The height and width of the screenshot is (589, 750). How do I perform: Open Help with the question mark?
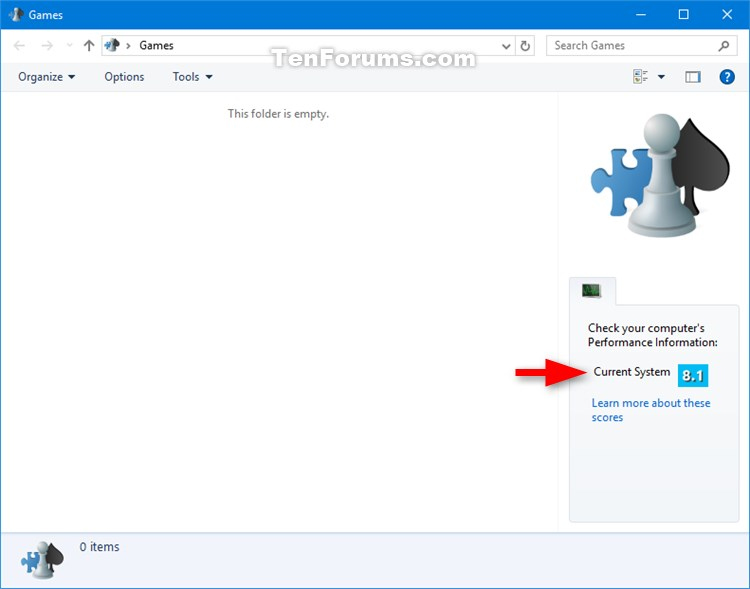coord(727,77)
